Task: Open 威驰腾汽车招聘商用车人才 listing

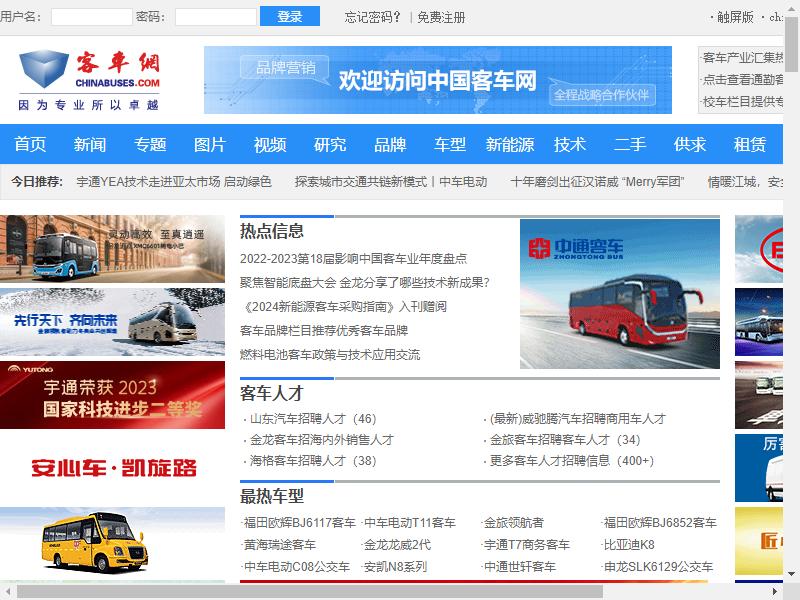Action: click(x=578, y=419)
